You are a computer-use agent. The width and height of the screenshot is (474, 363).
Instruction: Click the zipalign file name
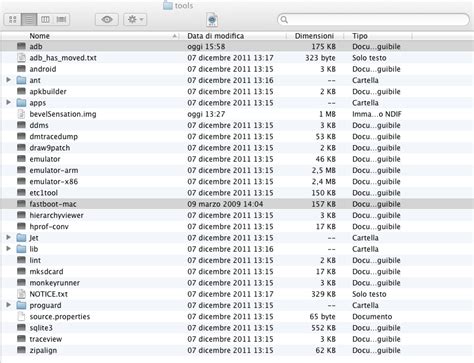43,350
